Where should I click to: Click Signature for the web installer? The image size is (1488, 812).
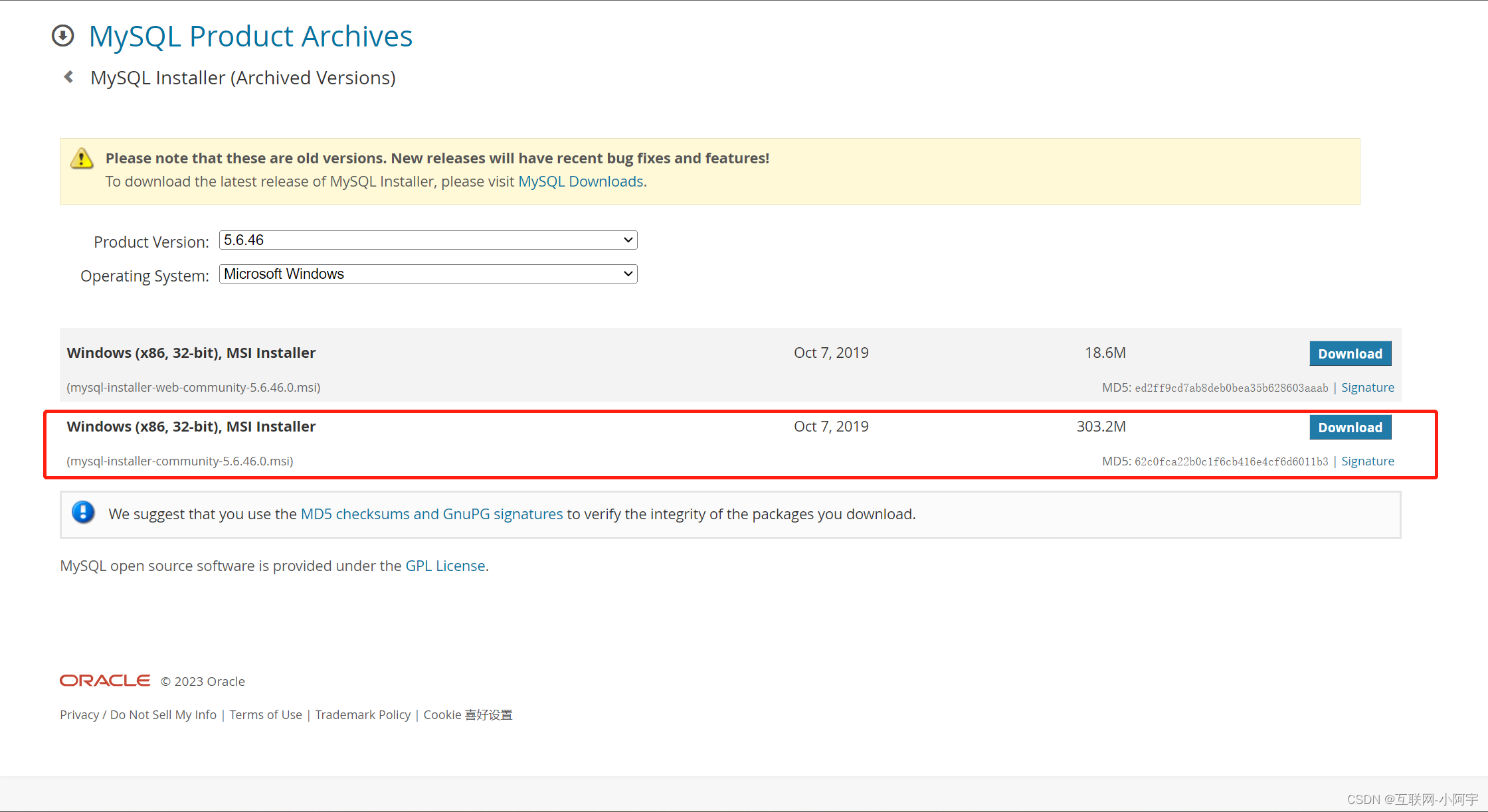1368,387
